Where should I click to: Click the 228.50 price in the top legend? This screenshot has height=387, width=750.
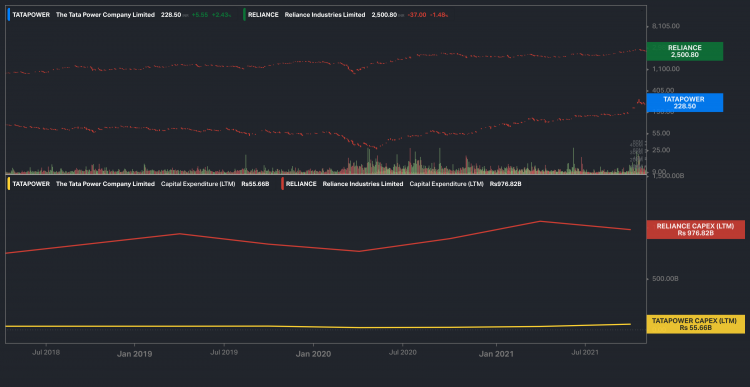(171, 15)
